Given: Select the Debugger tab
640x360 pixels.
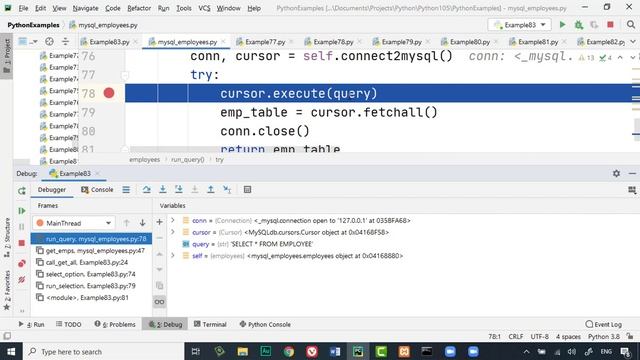Looking at the screenshot, I should 52,189.
